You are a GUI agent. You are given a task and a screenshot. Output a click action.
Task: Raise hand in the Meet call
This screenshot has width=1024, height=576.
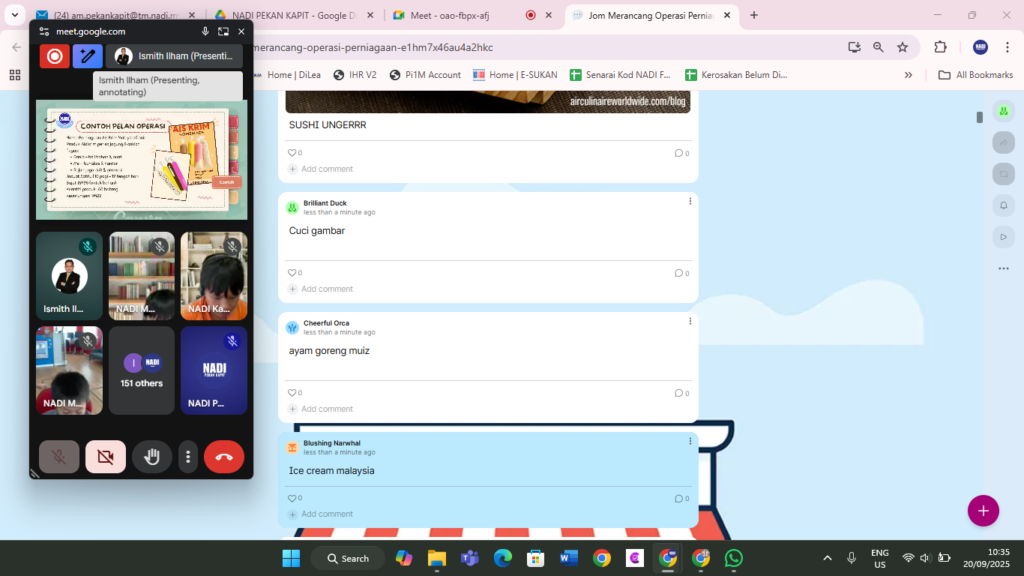coord(152,457)
